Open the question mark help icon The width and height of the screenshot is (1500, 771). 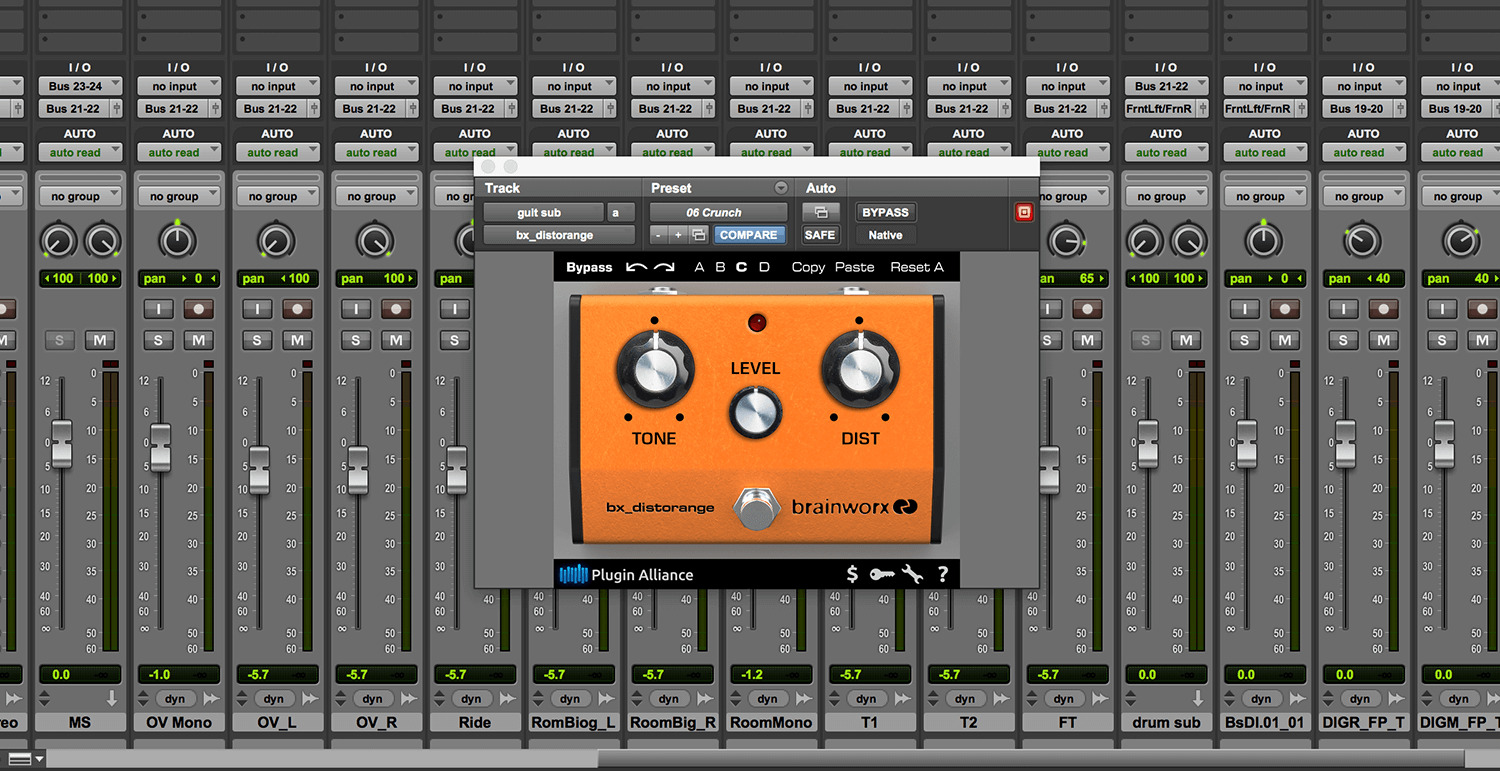click(942, 574)
